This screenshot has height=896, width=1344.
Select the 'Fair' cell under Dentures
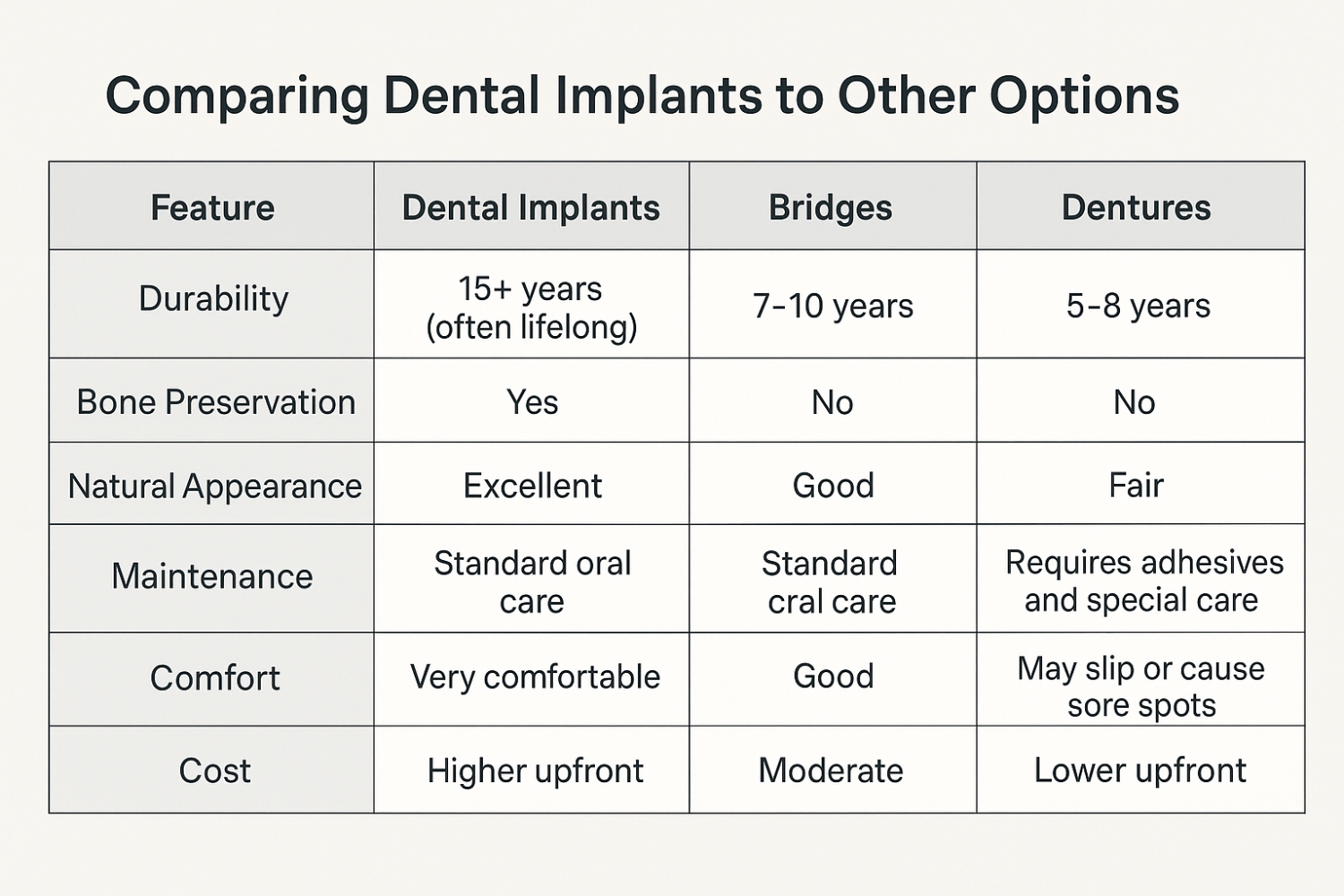[x=1136, y=486]
